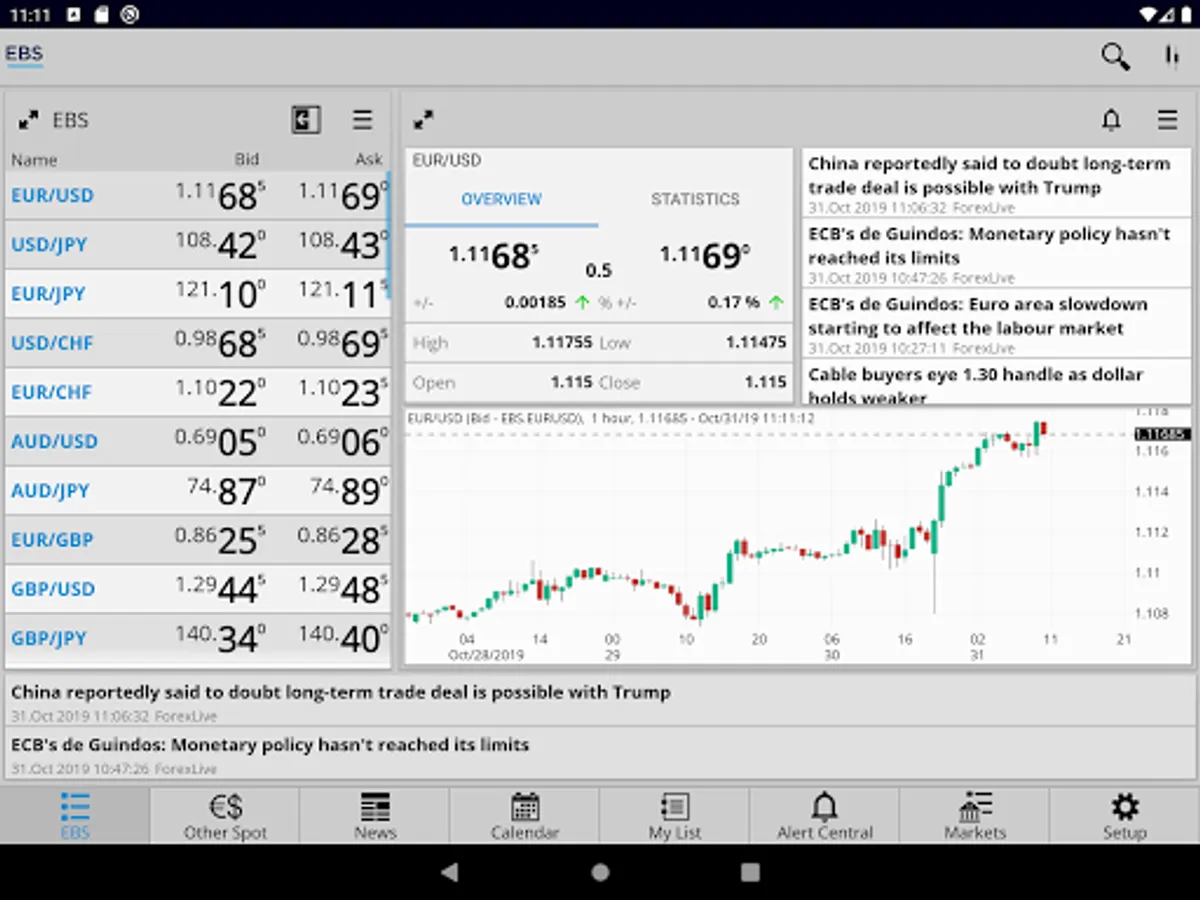Open bottom ticker headline about ECB's de Guindos

(x=600, y=755)
